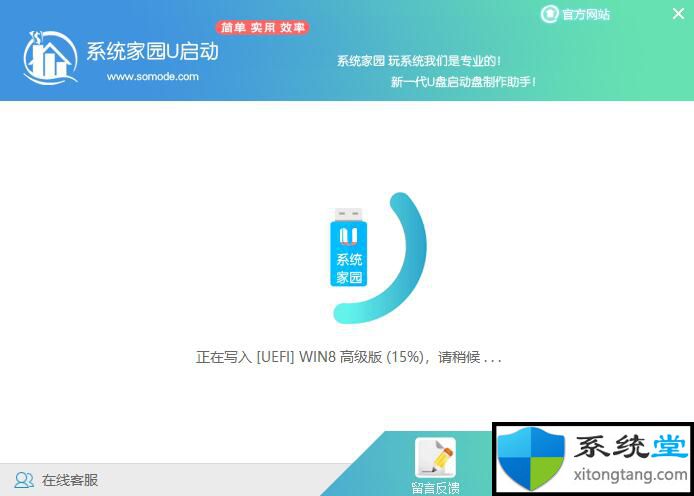The height and width of the screenshot is (496, 694).
Task: Open the 留言反馈 notepad icon
Action: [435, 458]
